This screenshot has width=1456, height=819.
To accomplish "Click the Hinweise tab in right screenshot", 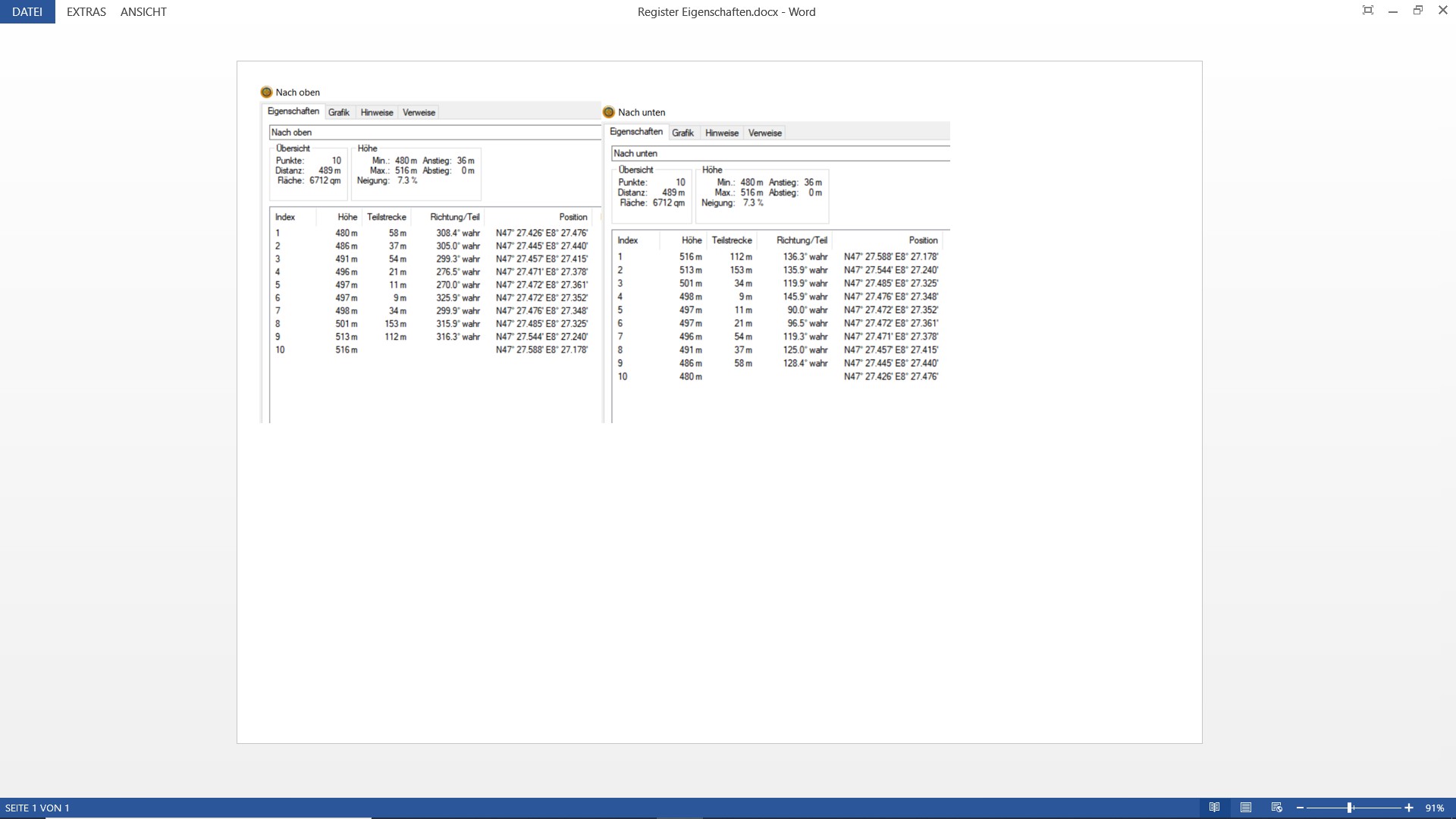I will pos(721,133).
